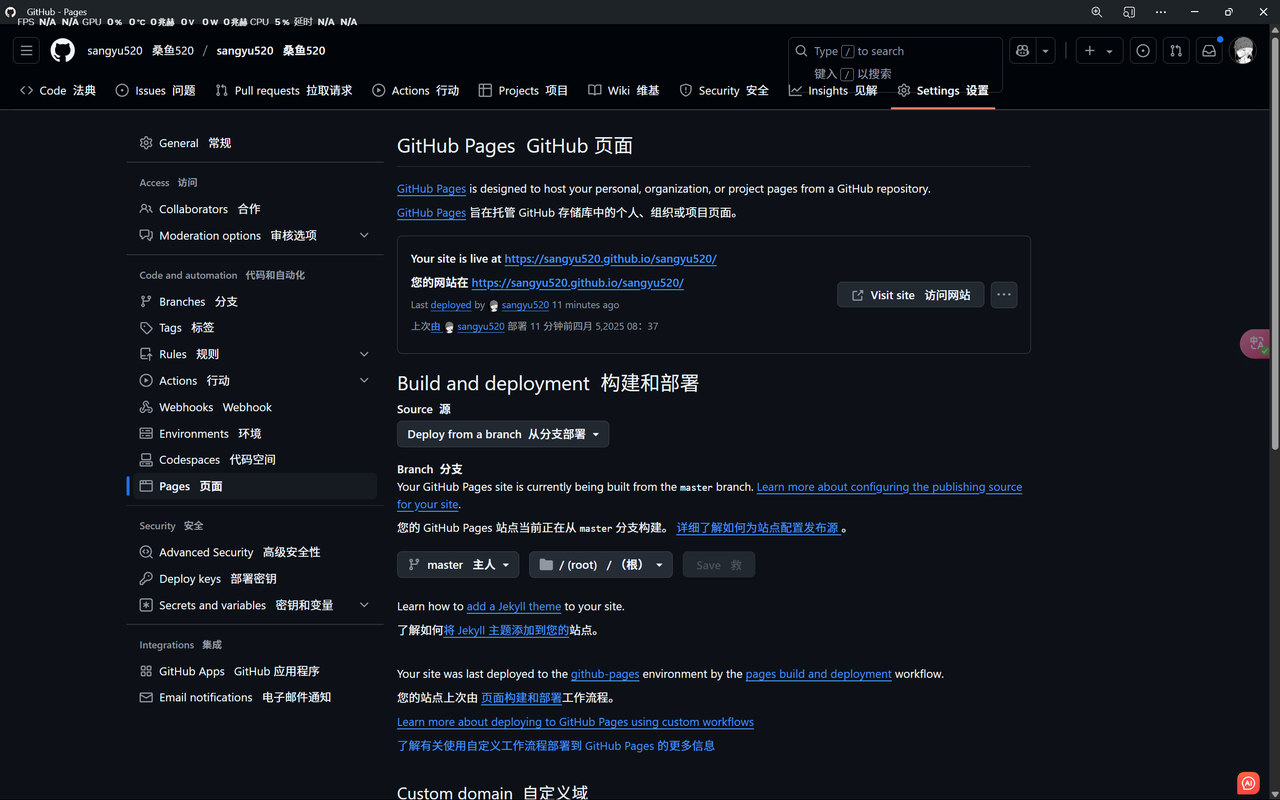
Task: Open the user avatar menu
Action: [x=1243, y=51]
